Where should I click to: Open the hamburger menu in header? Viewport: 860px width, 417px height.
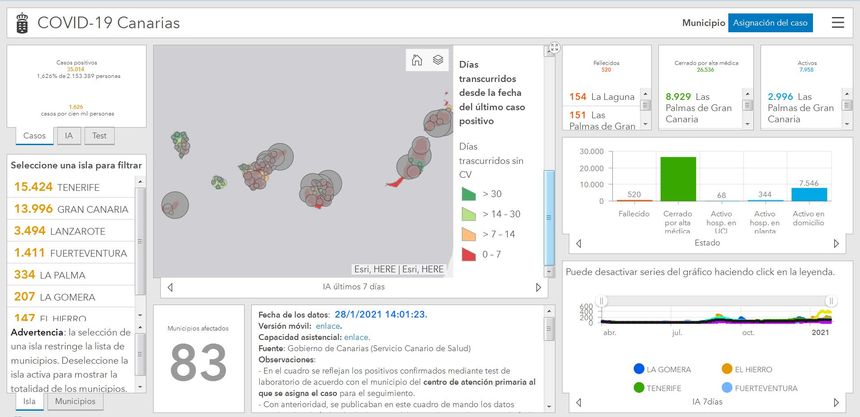tap(837, 22)
